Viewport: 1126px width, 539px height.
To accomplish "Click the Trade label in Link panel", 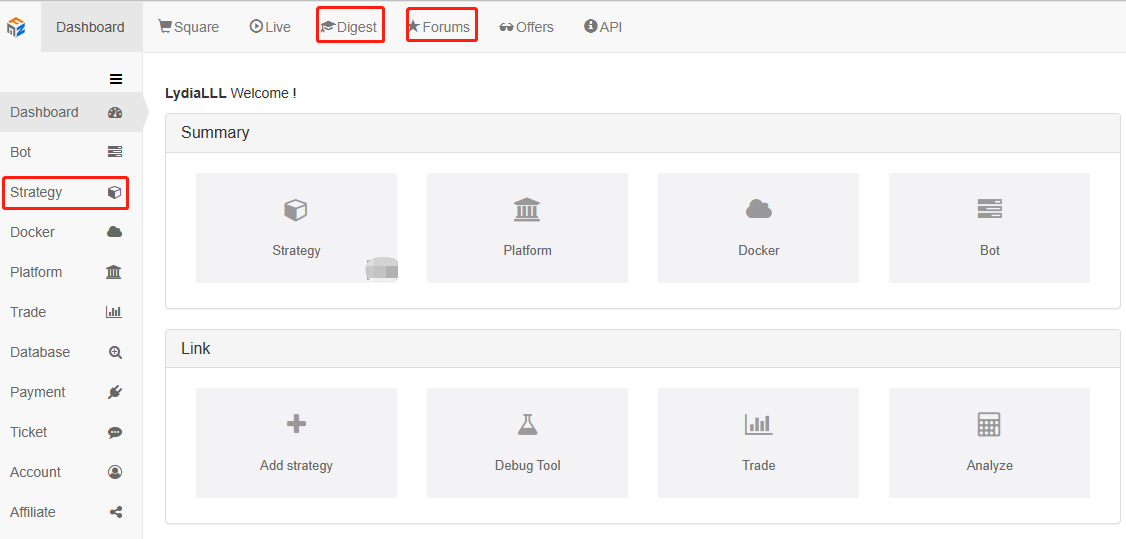I will point(759,465).
